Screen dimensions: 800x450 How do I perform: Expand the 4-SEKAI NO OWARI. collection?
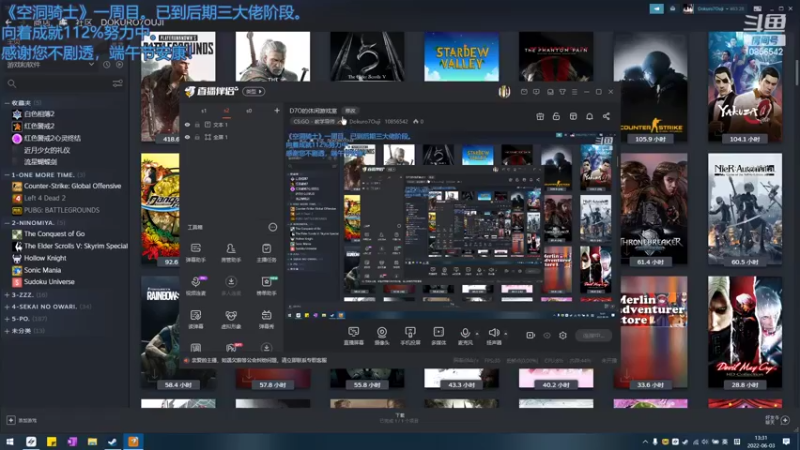coord(7,307)
